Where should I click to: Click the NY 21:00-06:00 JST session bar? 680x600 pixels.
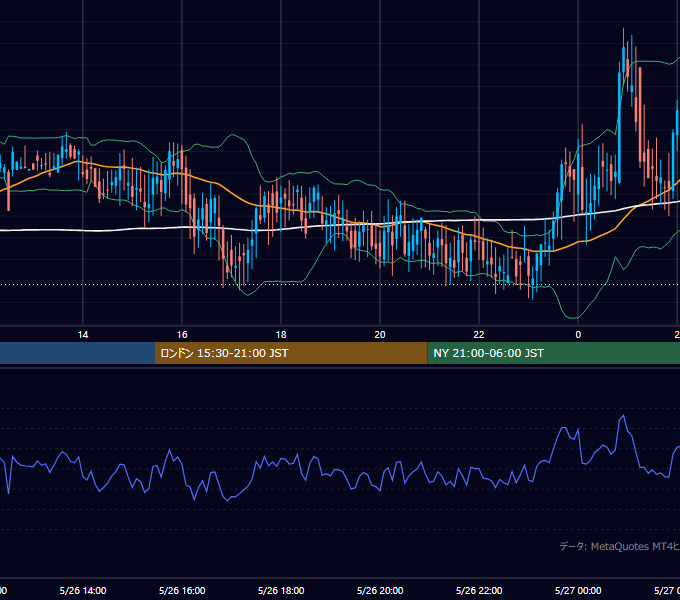click(553, 353)
